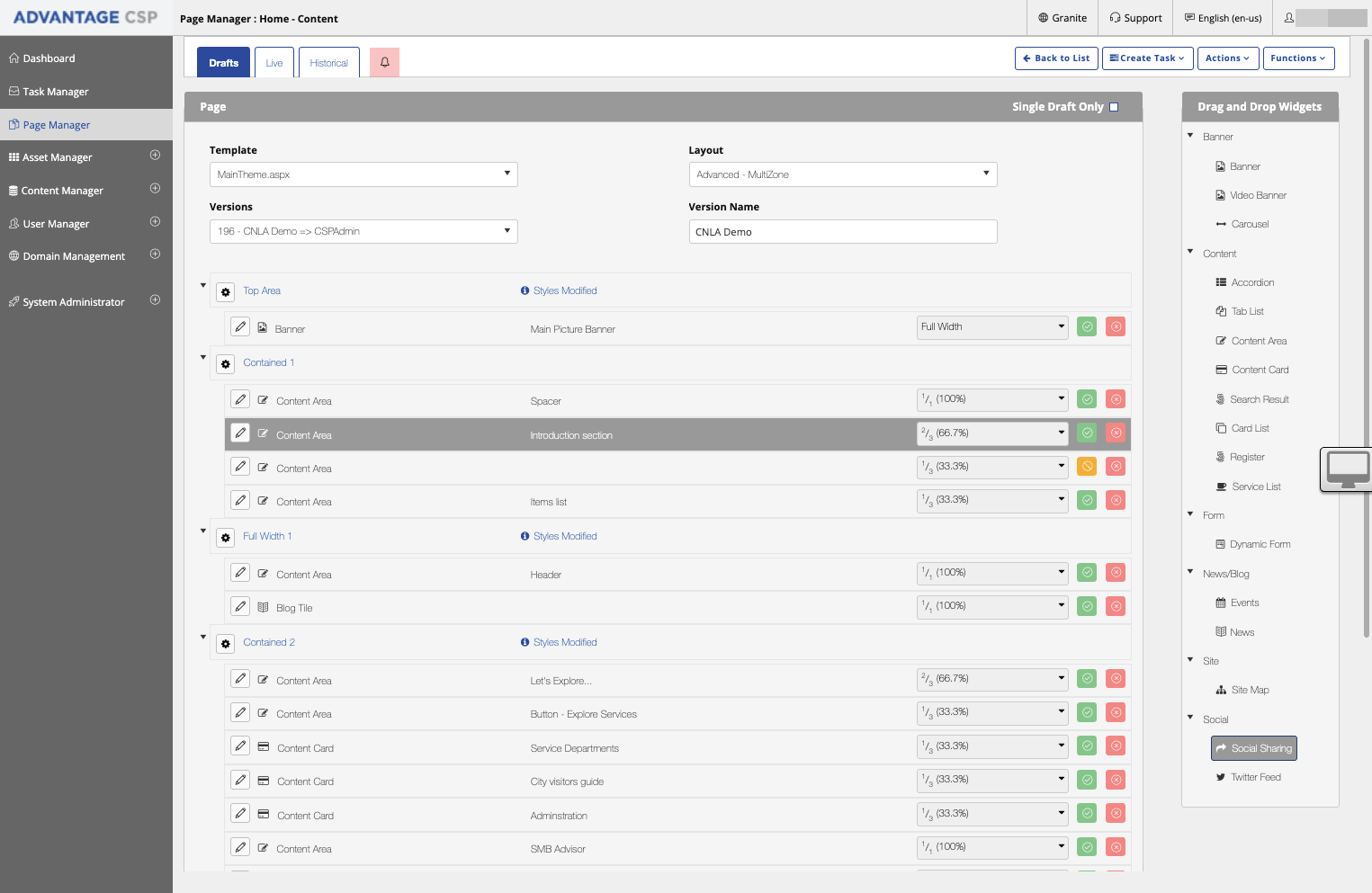Open the gear settings for Contained 2

pos(226,644)
